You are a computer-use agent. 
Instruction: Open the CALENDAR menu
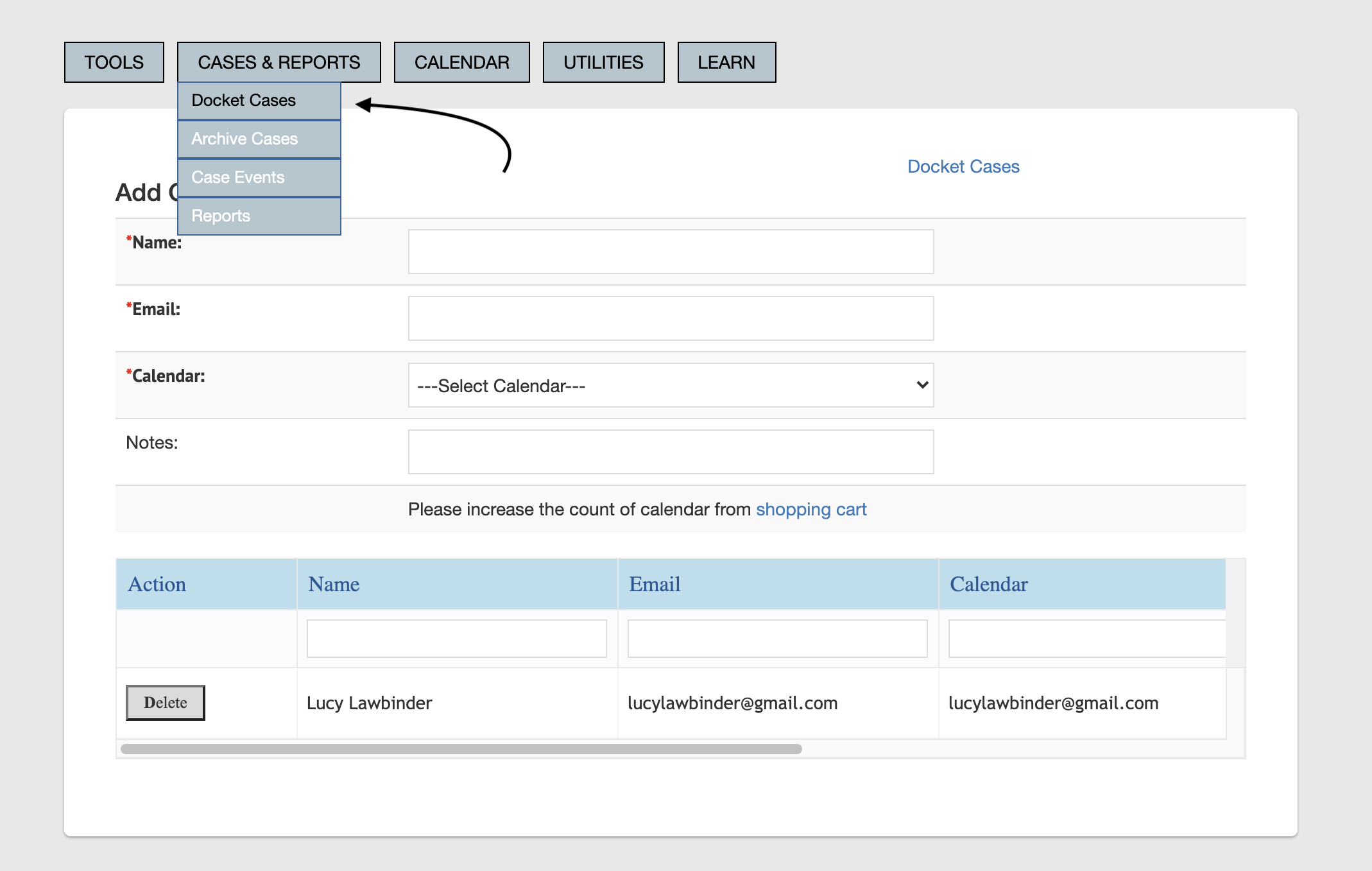[x=461, y=62]
